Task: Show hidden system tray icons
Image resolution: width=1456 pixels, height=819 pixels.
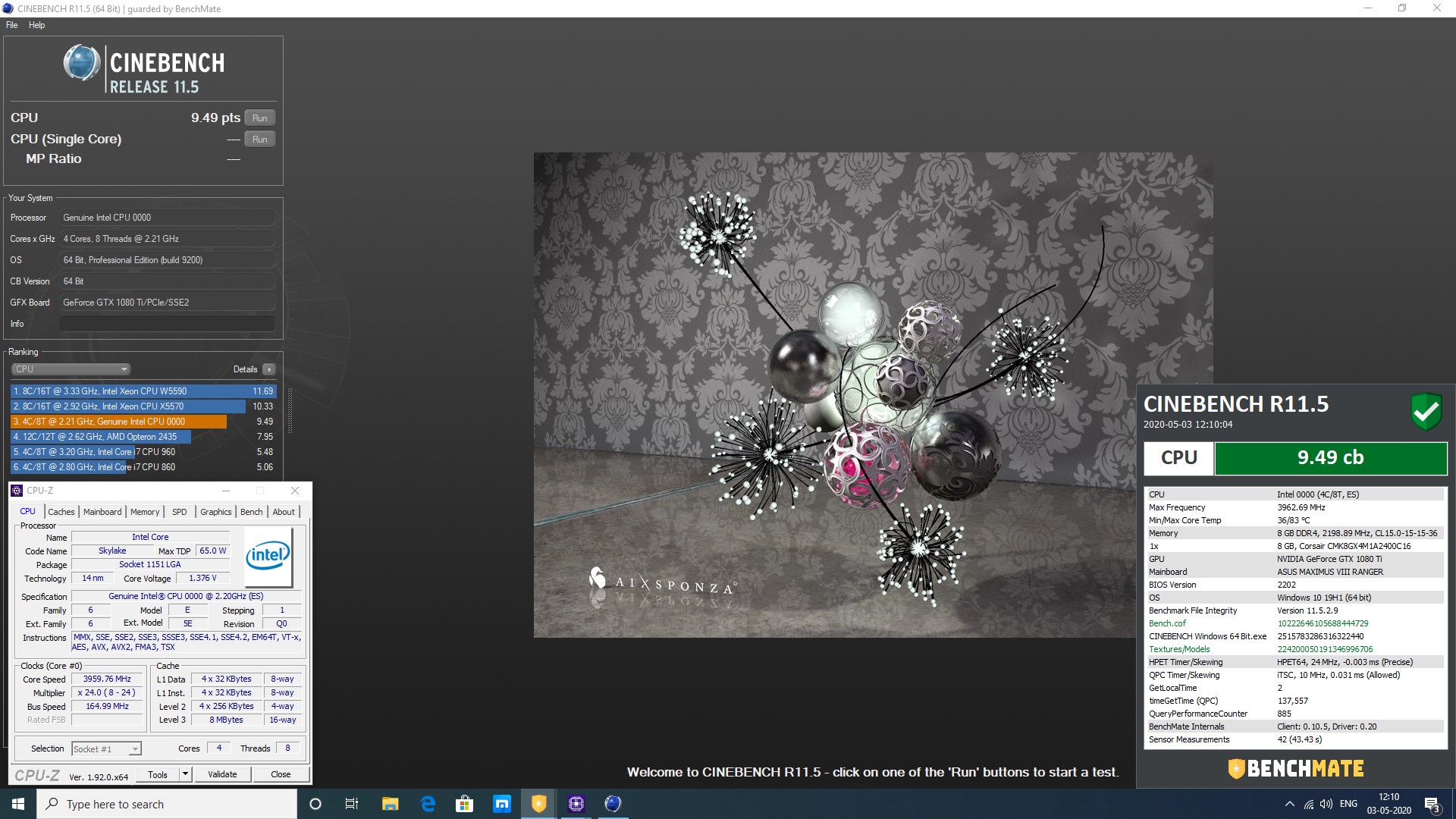Action: click(1289, 804)
